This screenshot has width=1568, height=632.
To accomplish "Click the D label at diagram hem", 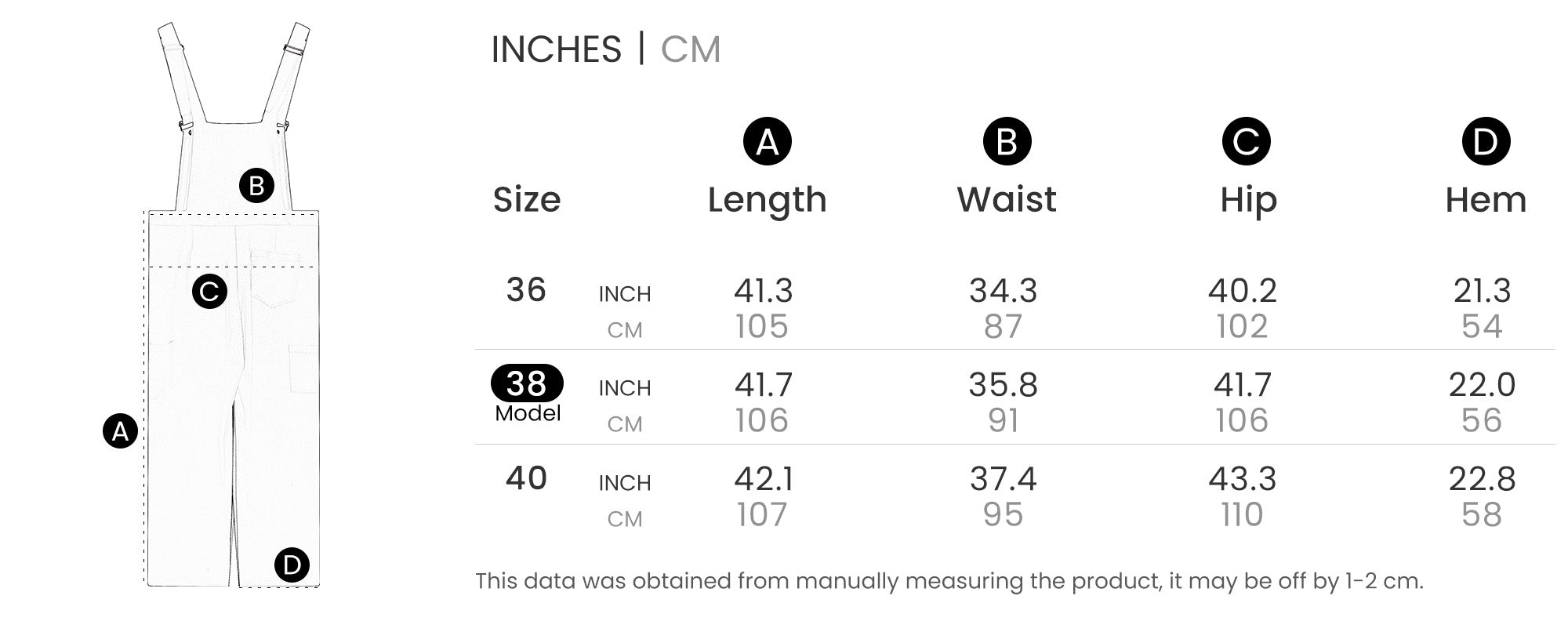I will coord(292,565).
